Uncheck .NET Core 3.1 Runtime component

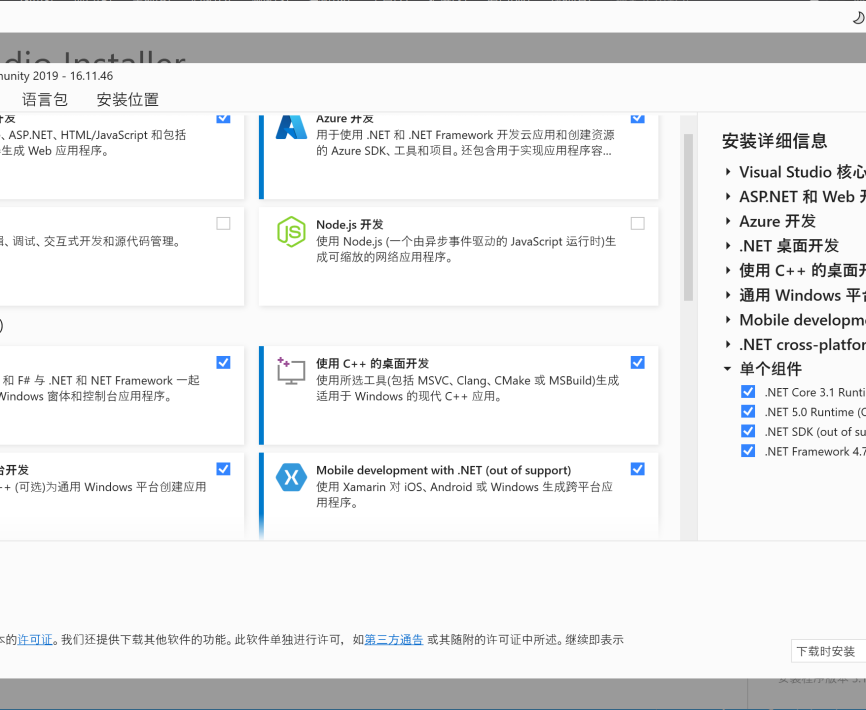pyautogui.click(x=748, y=392)
